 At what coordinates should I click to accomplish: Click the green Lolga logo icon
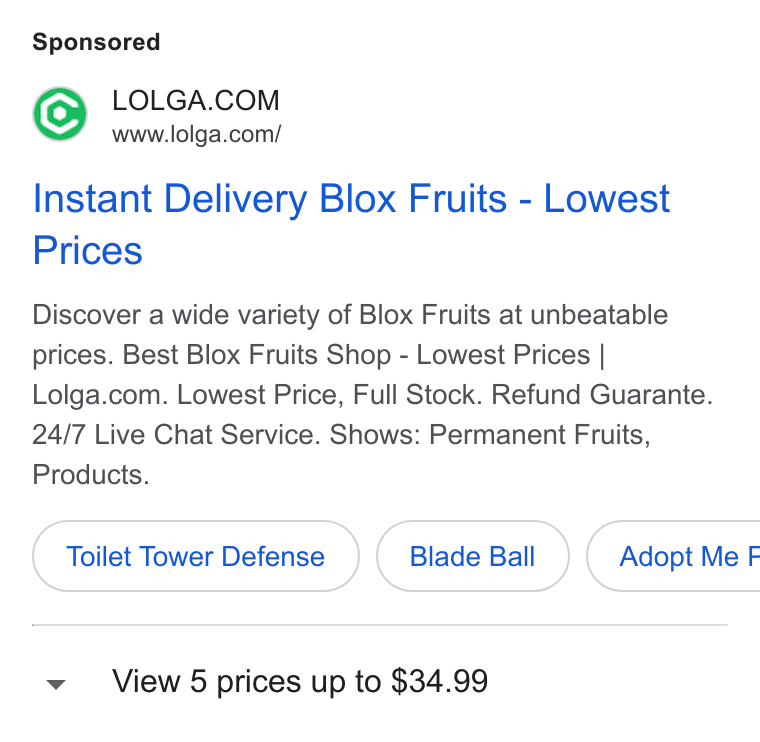(60, 114)
